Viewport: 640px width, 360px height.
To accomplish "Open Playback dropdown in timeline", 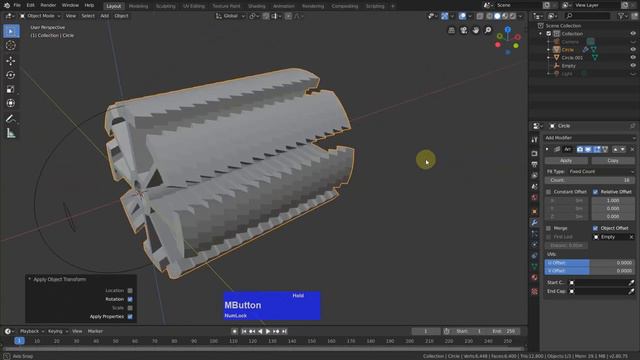I will pos(32,331).
